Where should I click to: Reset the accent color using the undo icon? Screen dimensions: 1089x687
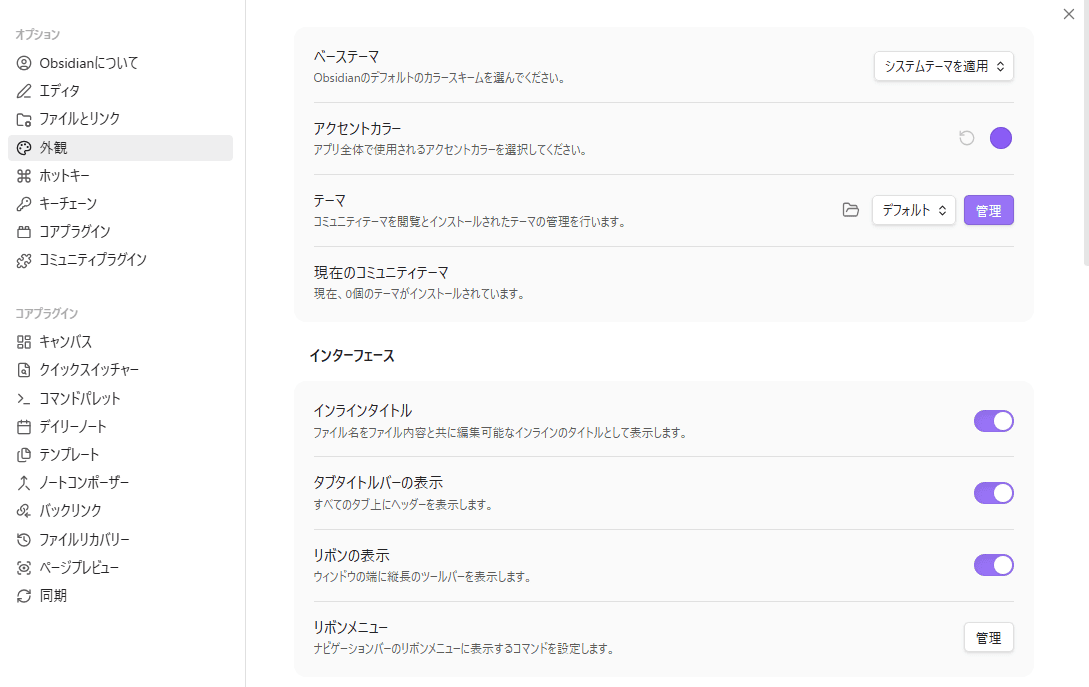point(964,138)
